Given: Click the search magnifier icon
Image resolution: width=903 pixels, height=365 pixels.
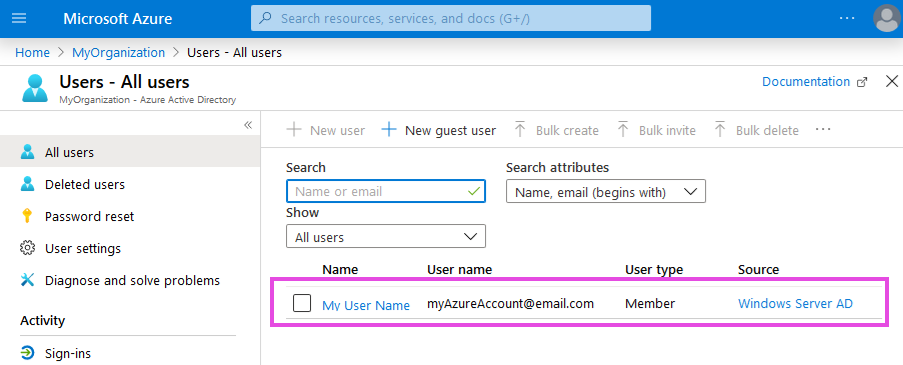Looking at the screenshot, I should [265, 18].
